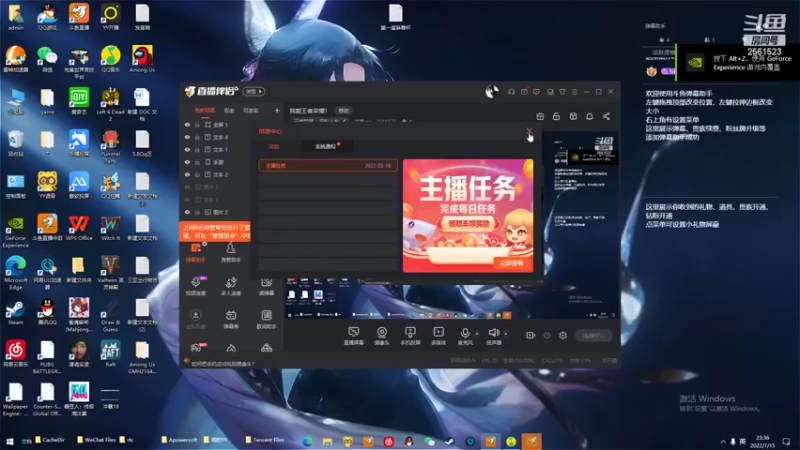Expand speaker options arrow
The height and width of the screenshot is (450, 800).
(506, 334)
